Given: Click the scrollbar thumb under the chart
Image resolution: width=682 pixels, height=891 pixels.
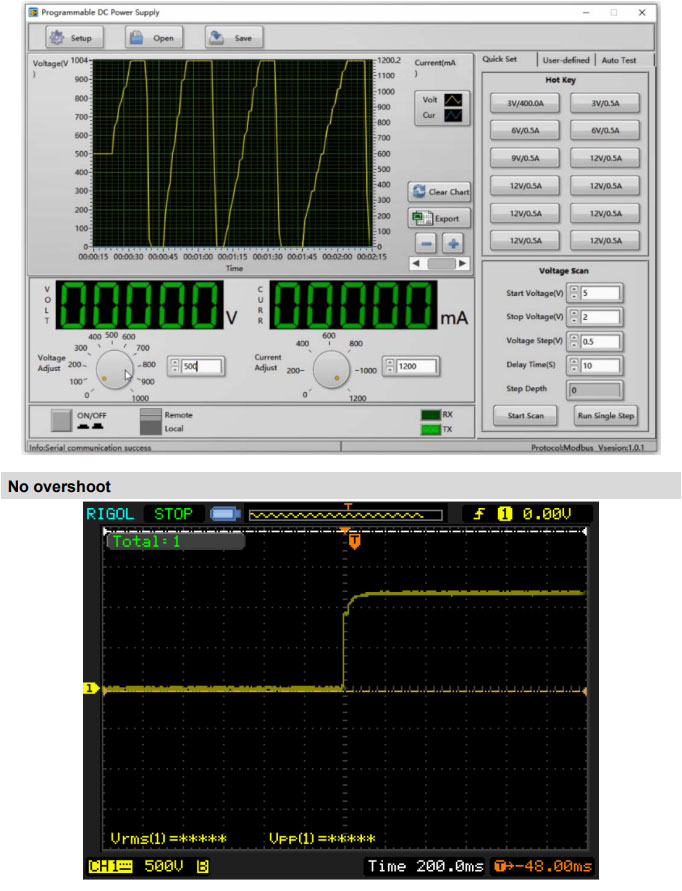Looking at the screenshot, I should 441,264.
